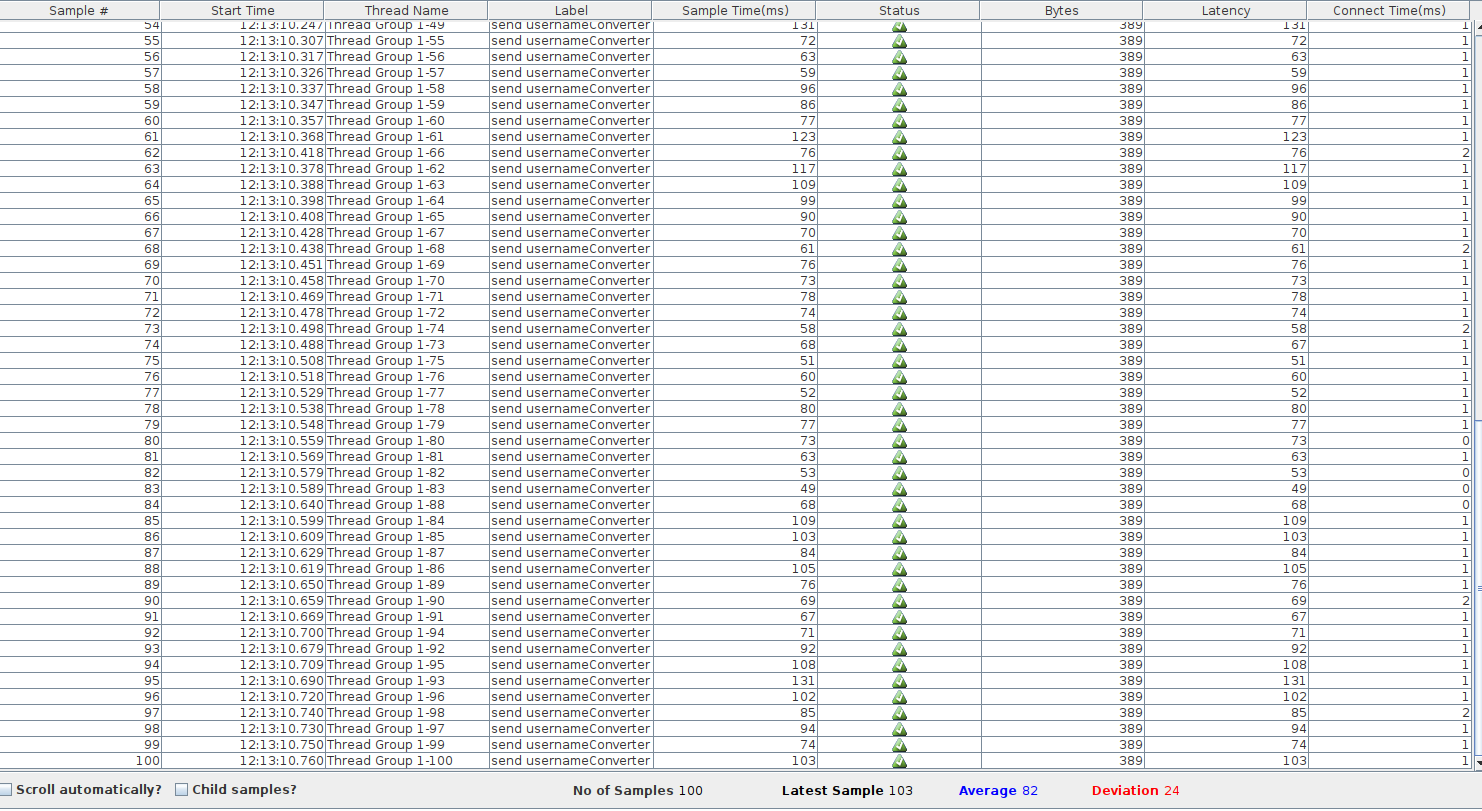Click the status icon of sample 73
Image resolution: width=1482 pixels, height=811 pixels.
(x=899, y=329)
